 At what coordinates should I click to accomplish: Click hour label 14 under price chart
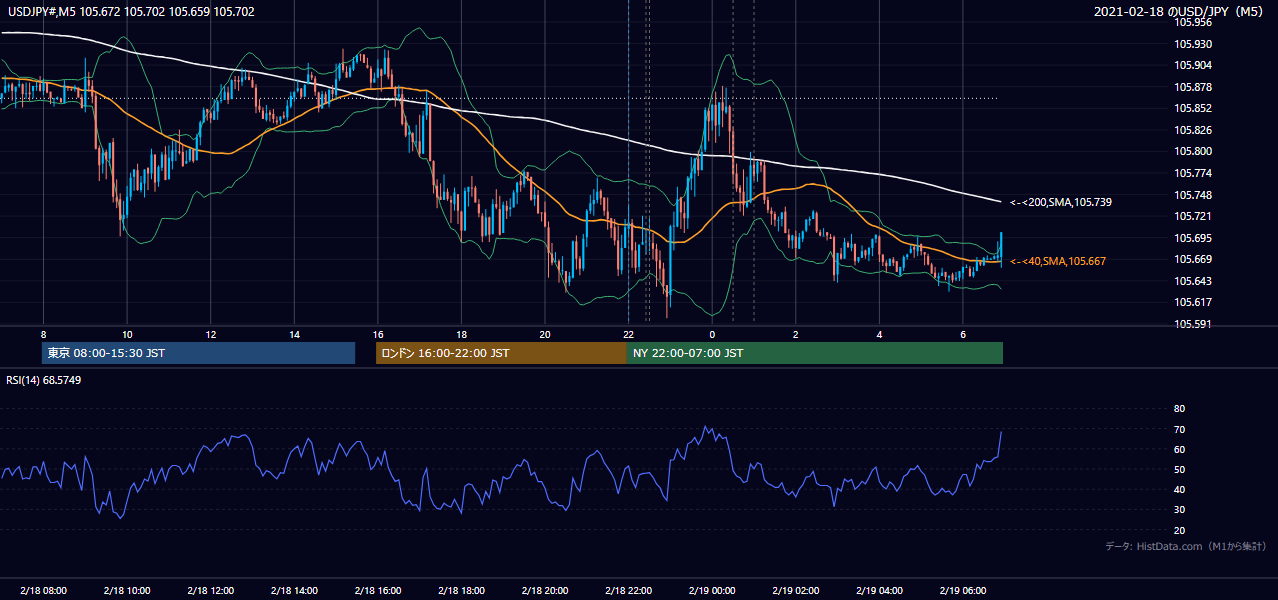pos(294,334)
